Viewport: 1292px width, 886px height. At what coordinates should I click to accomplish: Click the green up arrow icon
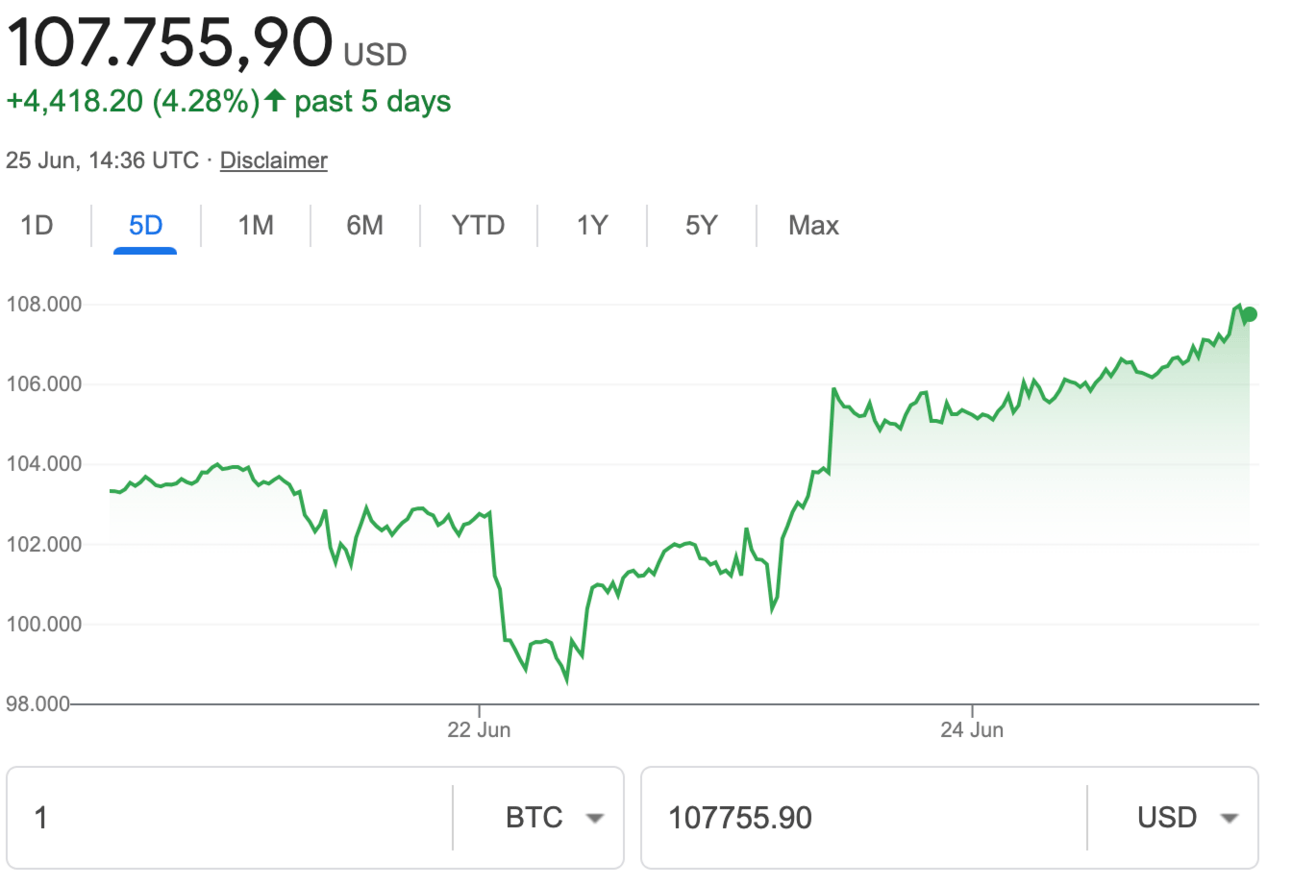276,101
